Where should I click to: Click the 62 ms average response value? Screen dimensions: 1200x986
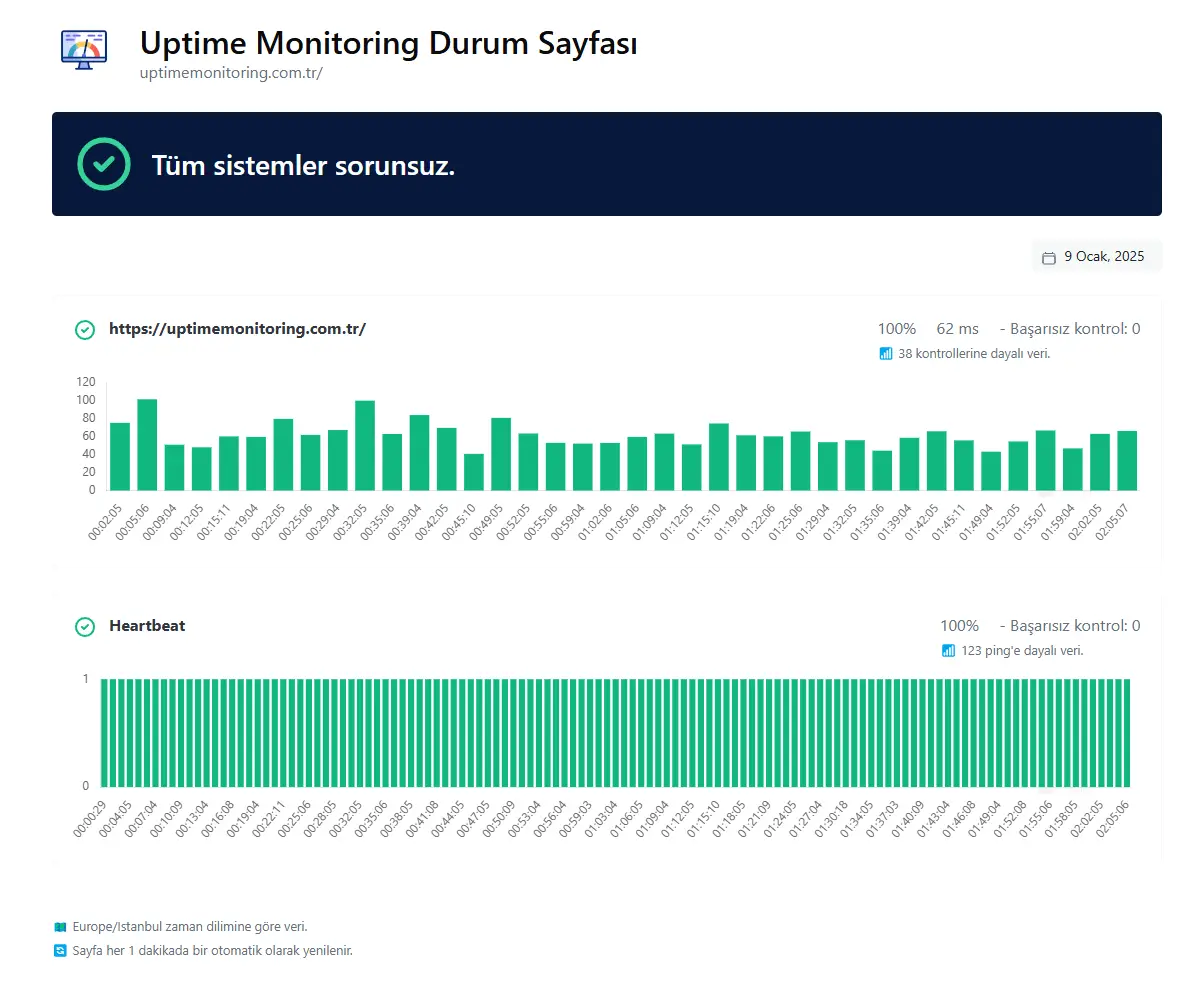[x=957, y=329]
